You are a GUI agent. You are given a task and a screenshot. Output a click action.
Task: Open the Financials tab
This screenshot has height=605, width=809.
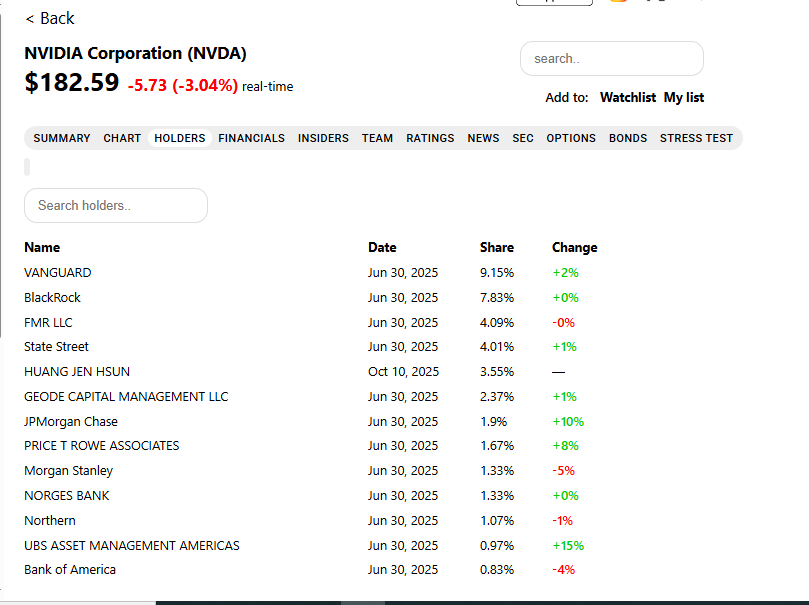(251, 138)
